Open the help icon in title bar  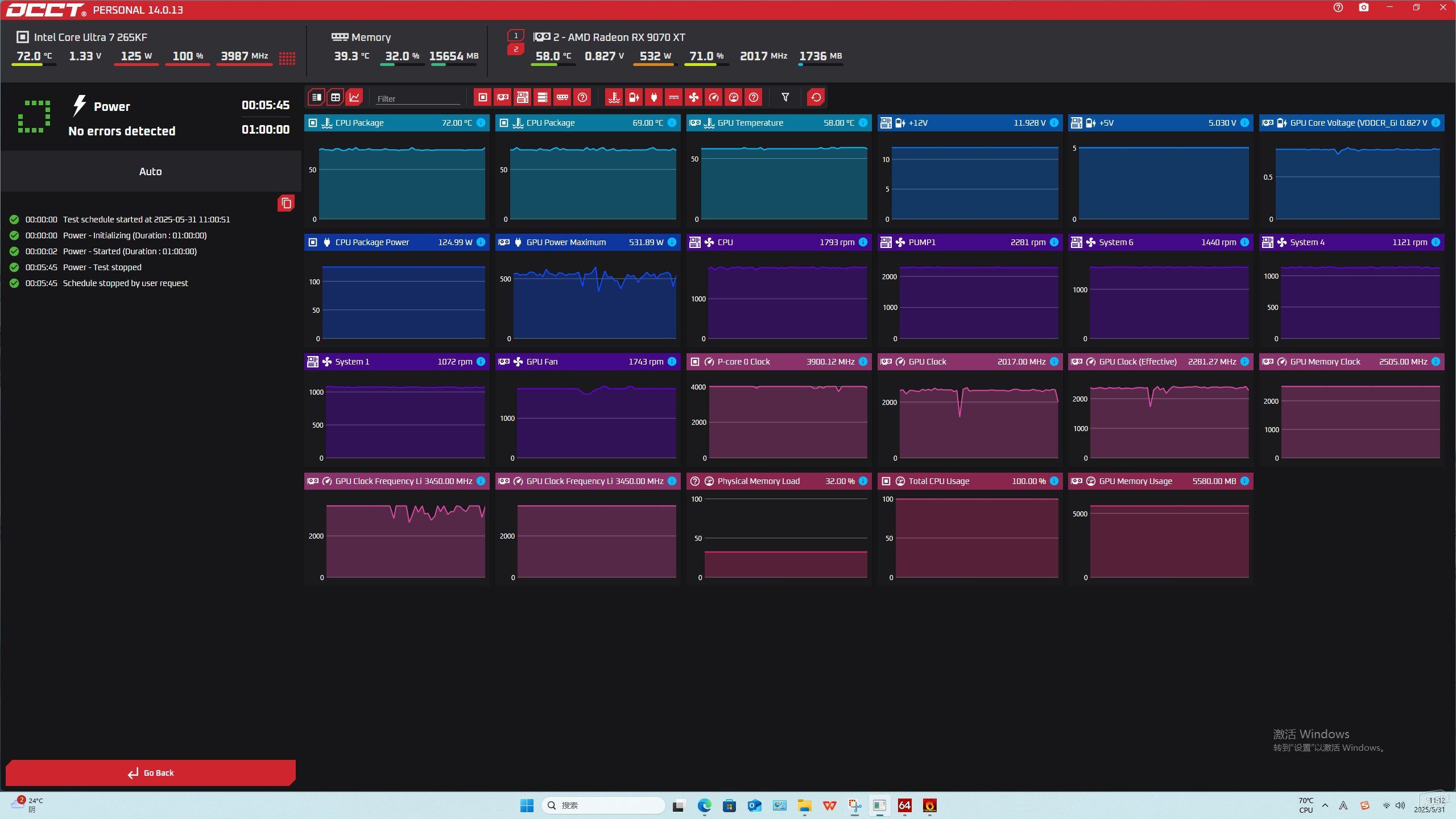pos(1338,8)
